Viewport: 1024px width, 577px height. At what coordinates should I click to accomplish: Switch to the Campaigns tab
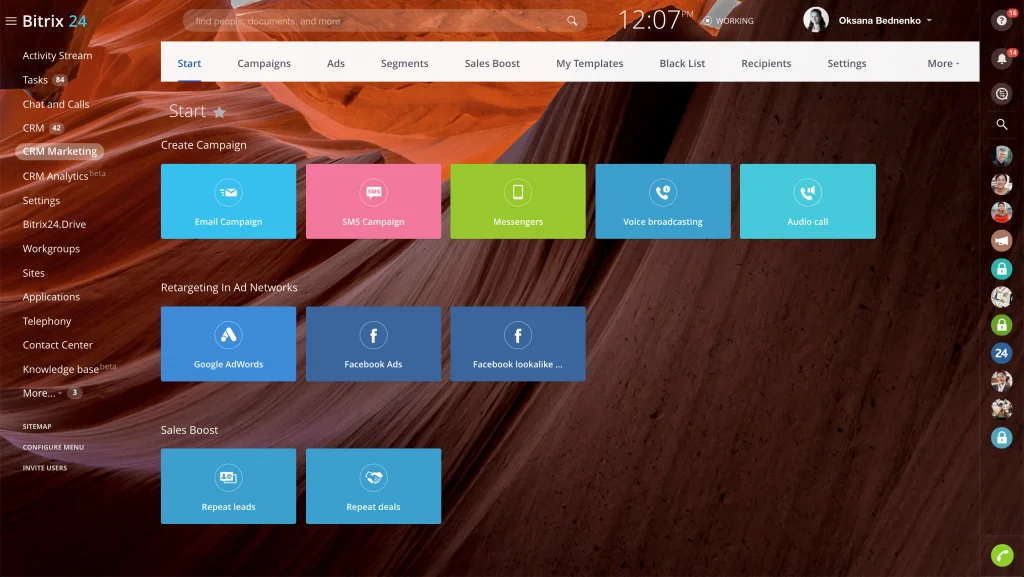point(264,63)
